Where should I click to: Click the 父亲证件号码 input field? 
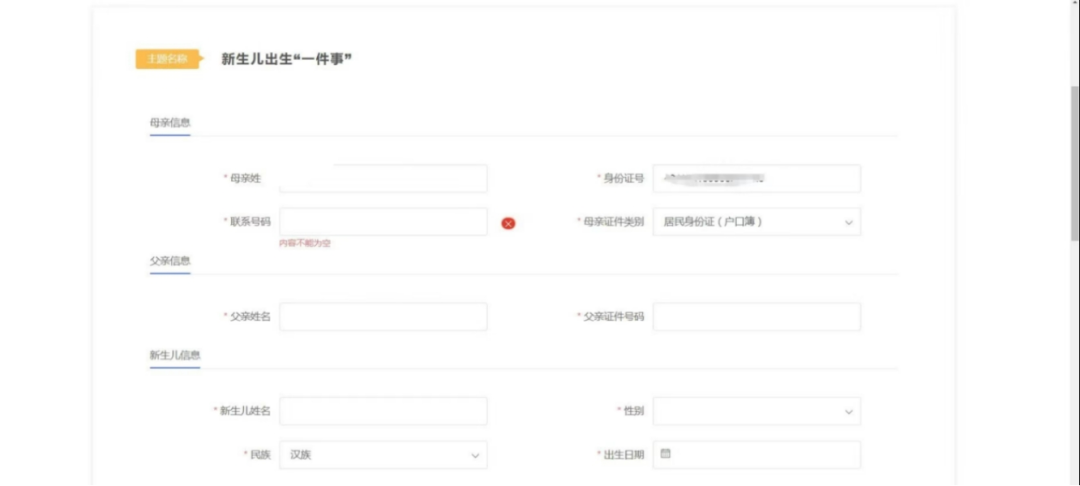coord(756,317)
